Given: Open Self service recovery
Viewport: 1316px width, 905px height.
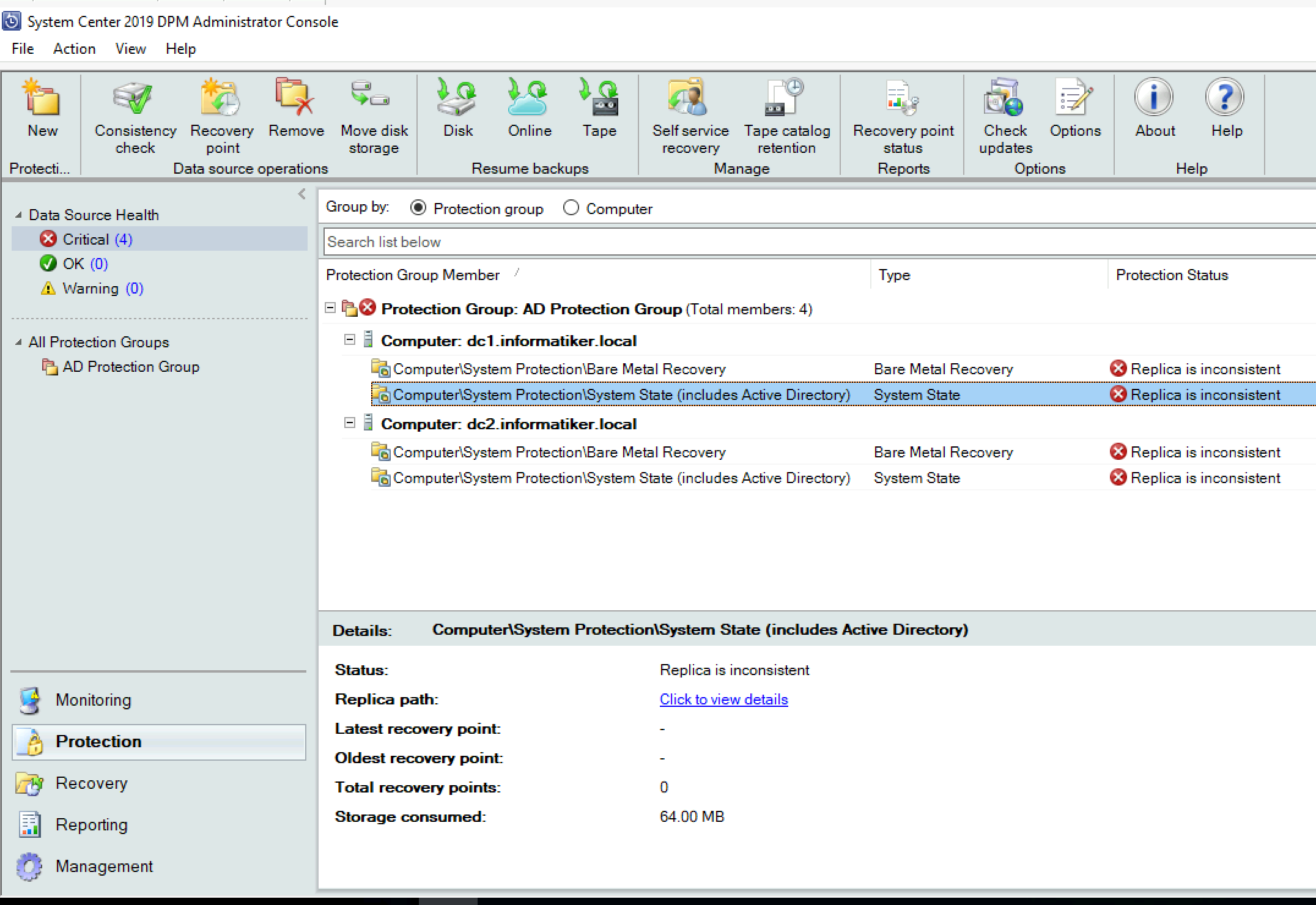Looking at the screenshot, I should click(690, 116).
